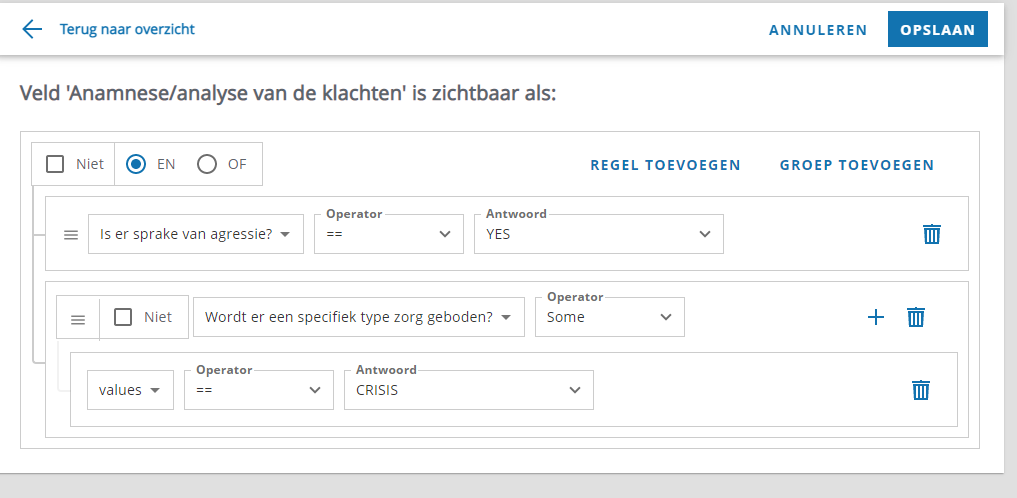Open the Antwoord dropdown showing CRISIS
The image size is (1017, 498).
(468, 390)
